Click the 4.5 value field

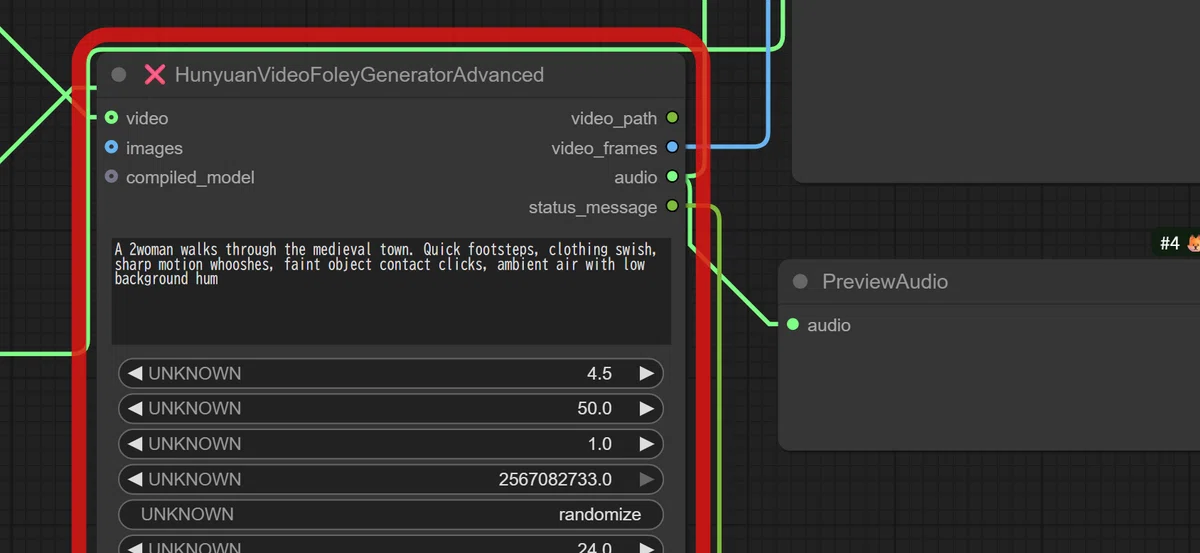(391, 373)
